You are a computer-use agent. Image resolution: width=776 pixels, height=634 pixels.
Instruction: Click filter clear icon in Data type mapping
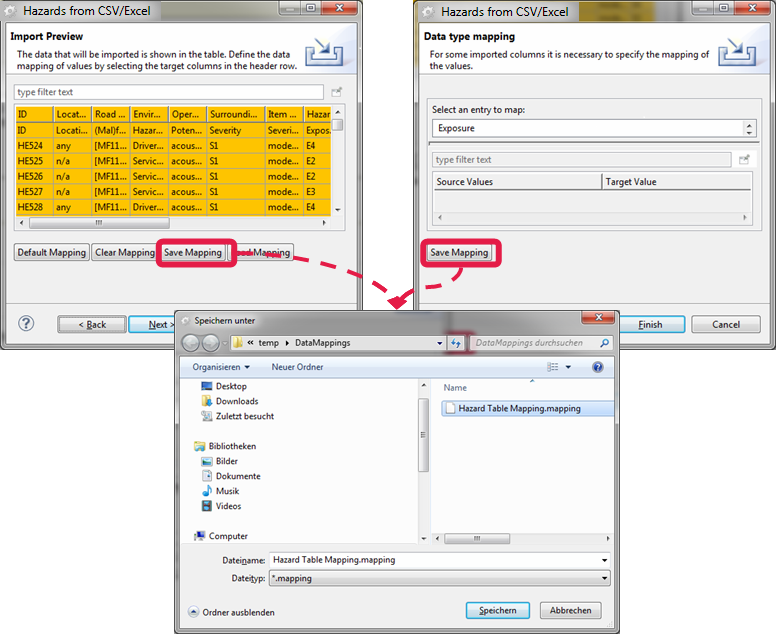point(744,159)
